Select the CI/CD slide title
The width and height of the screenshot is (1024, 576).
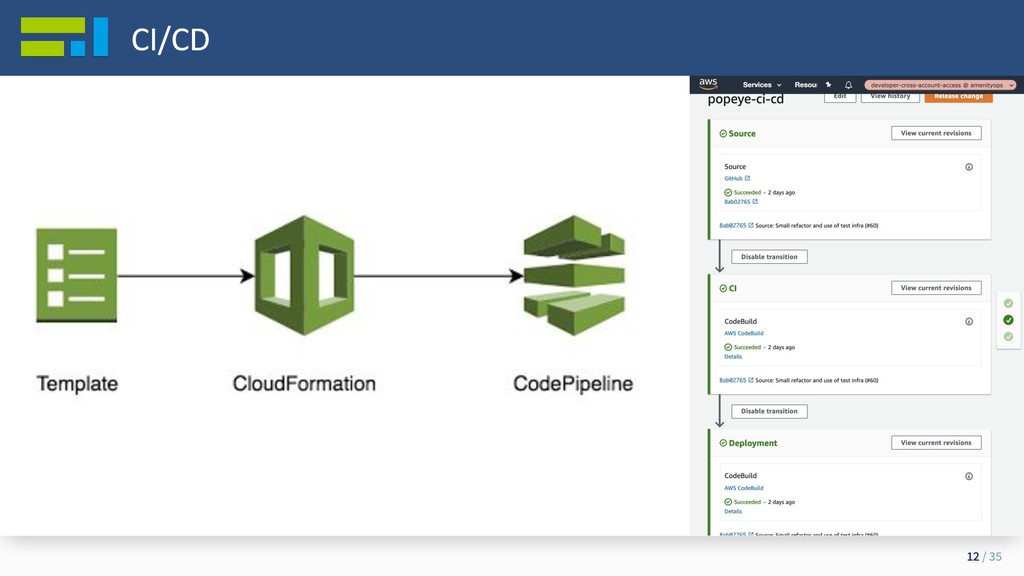click(x=170, y=39)
